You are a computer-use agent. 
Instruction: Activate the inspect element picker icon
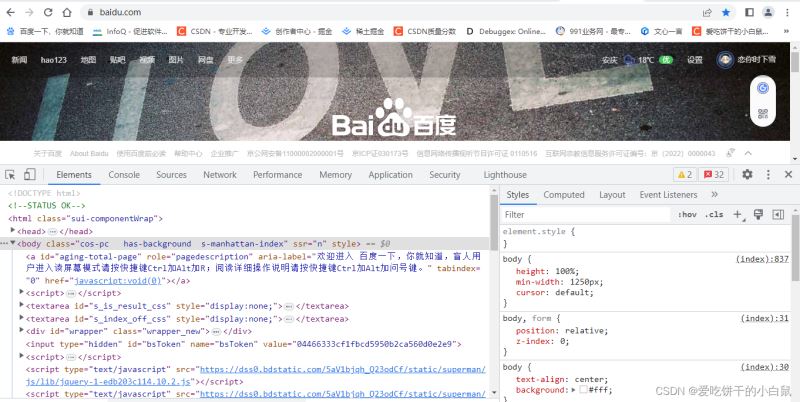10,174
